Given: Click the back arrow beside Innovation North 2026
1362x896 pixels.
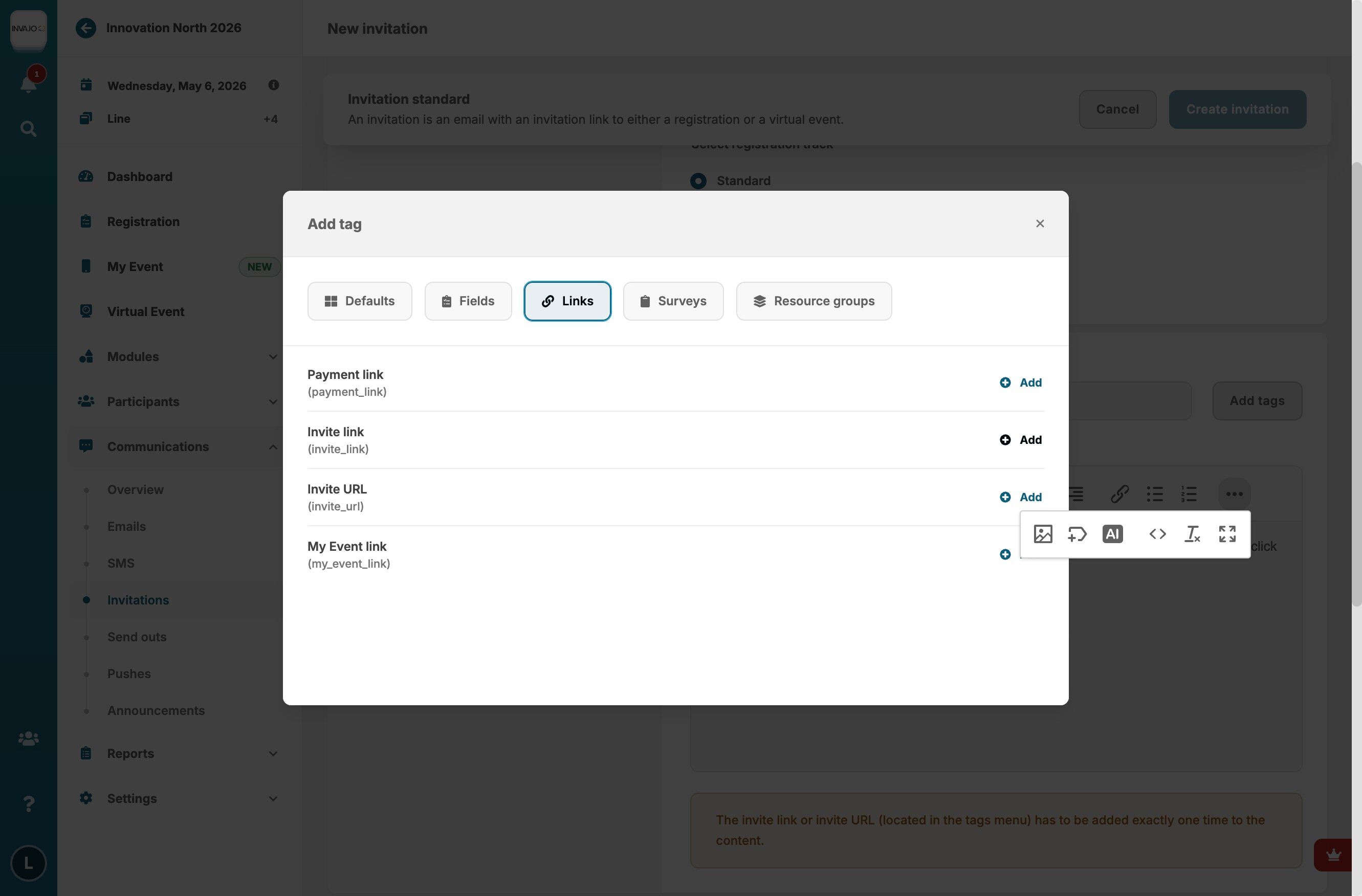Looking at the screenshot, I should 86,28.
